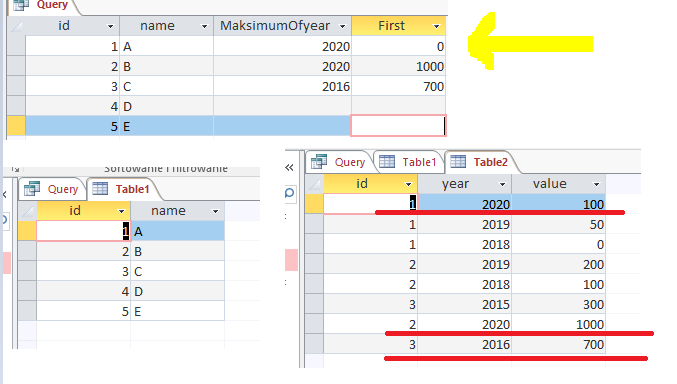The image size is (677, 384).
Task: Click the empty First cell in row E
Action: click(x=399, y=126)
